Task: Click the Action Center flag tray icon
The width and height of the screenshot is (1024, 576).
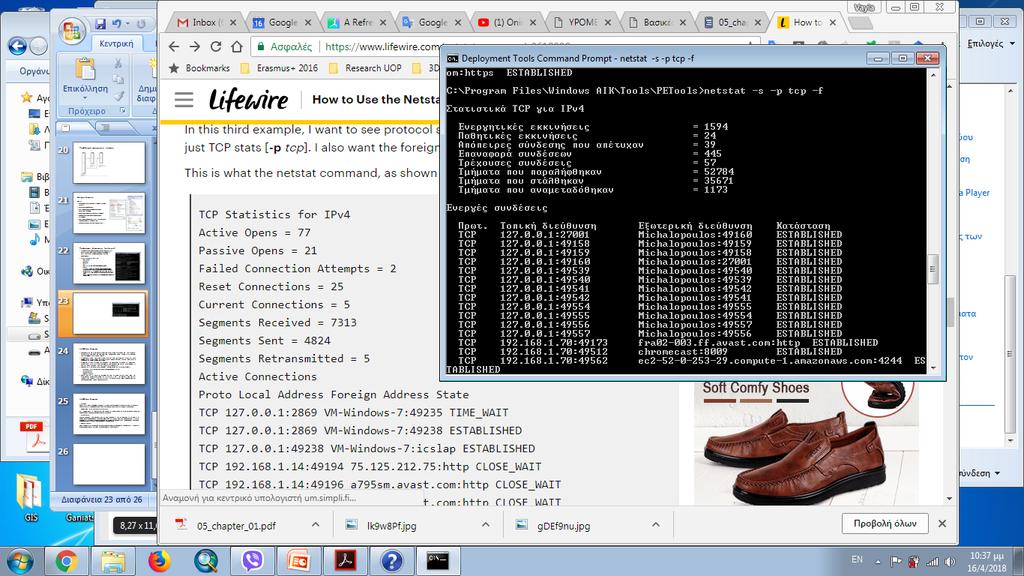Action: (896, 562)
